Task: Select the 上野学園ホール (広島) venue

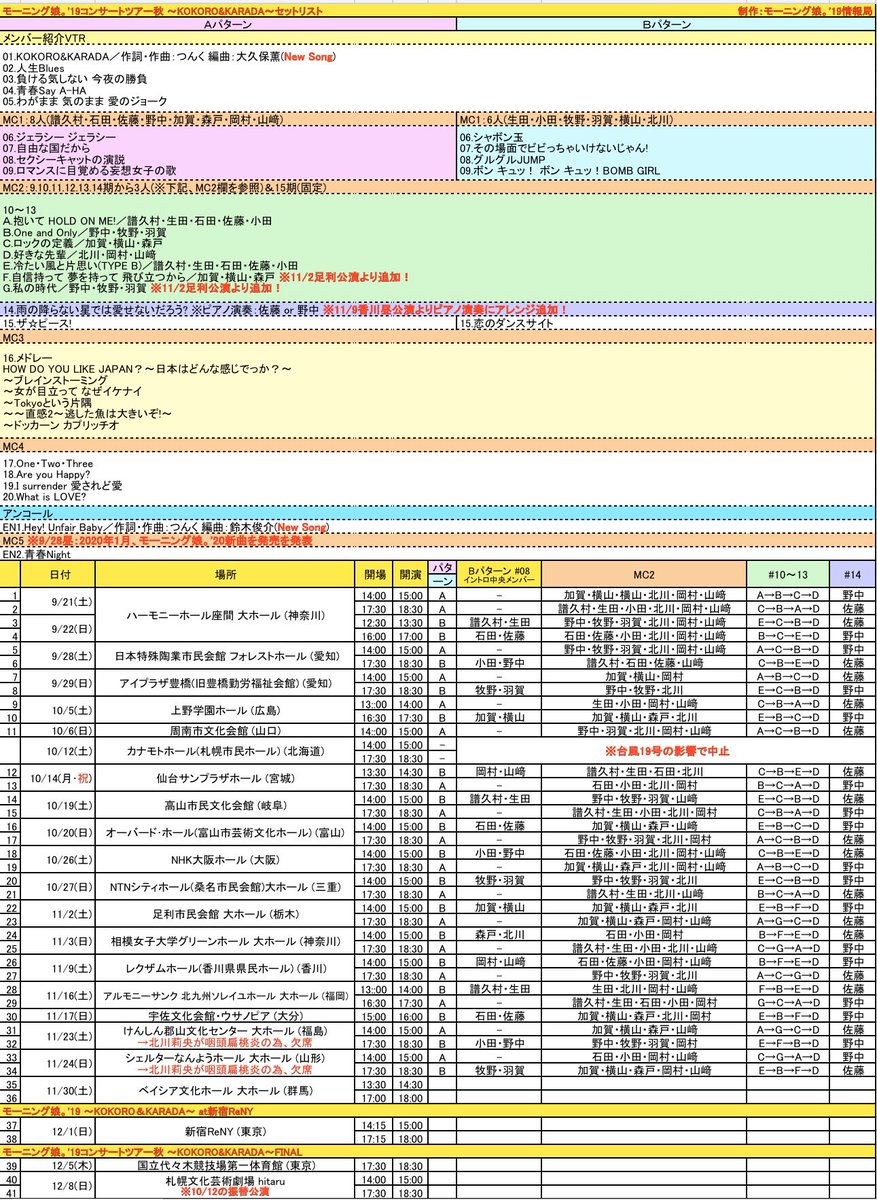Action: click(x=226, y=710)
